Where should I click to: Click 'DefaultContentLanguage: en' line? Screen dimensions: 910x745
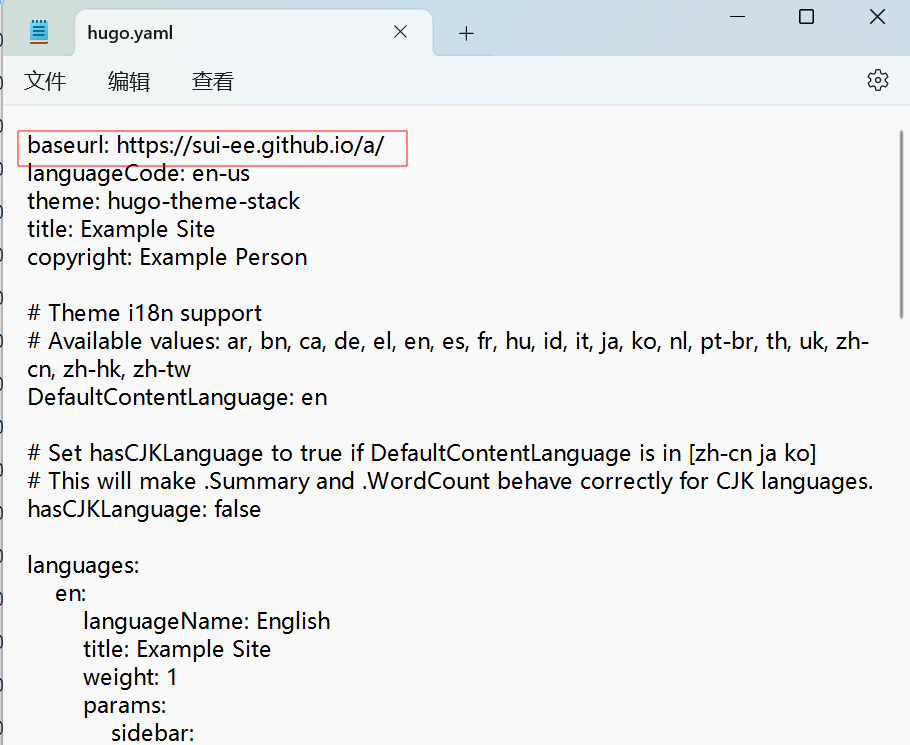pyautogui.click(x=177, y=397)
